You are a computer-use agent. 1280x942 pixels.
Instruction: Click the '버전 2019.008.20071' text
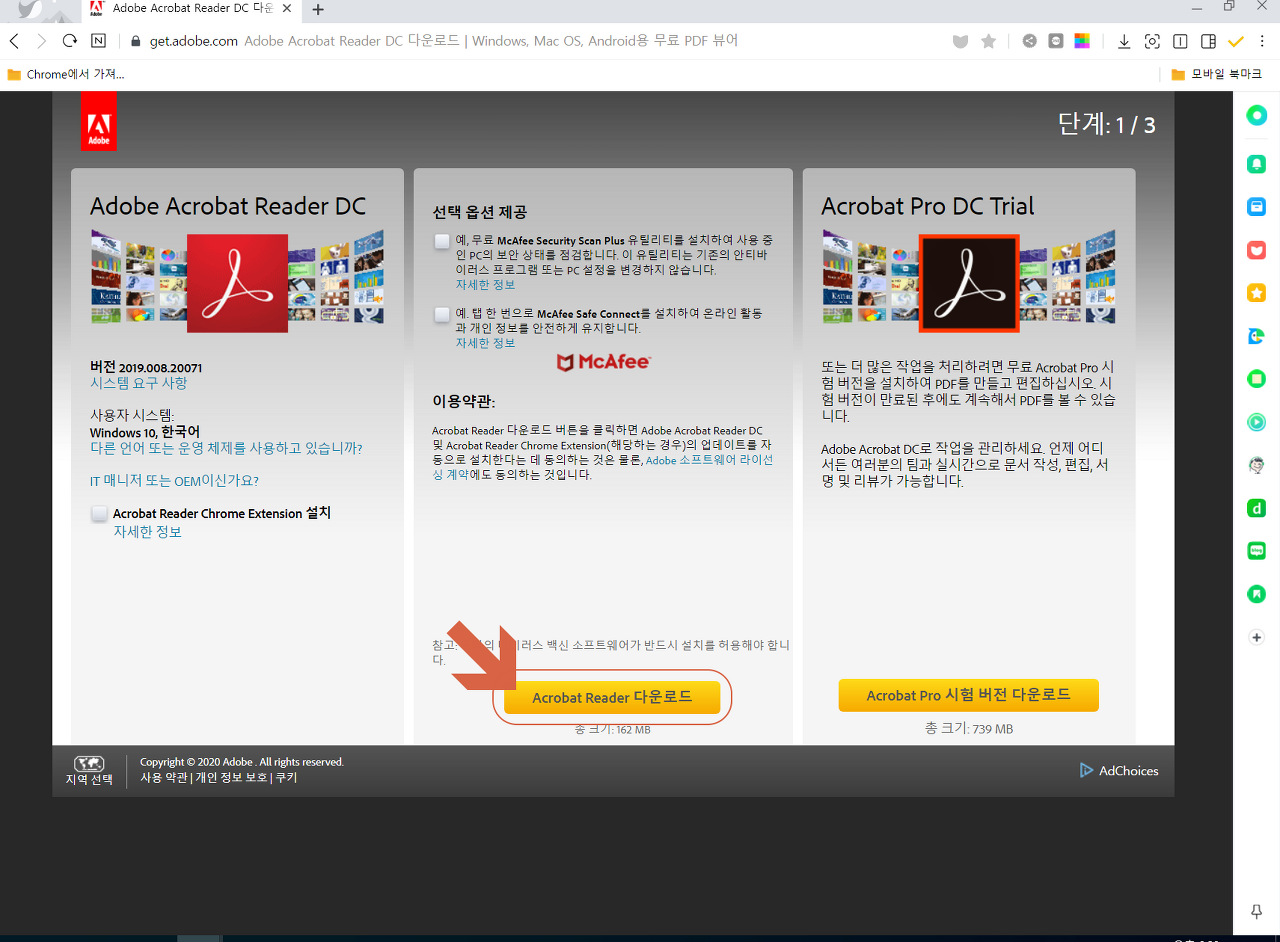146,367
